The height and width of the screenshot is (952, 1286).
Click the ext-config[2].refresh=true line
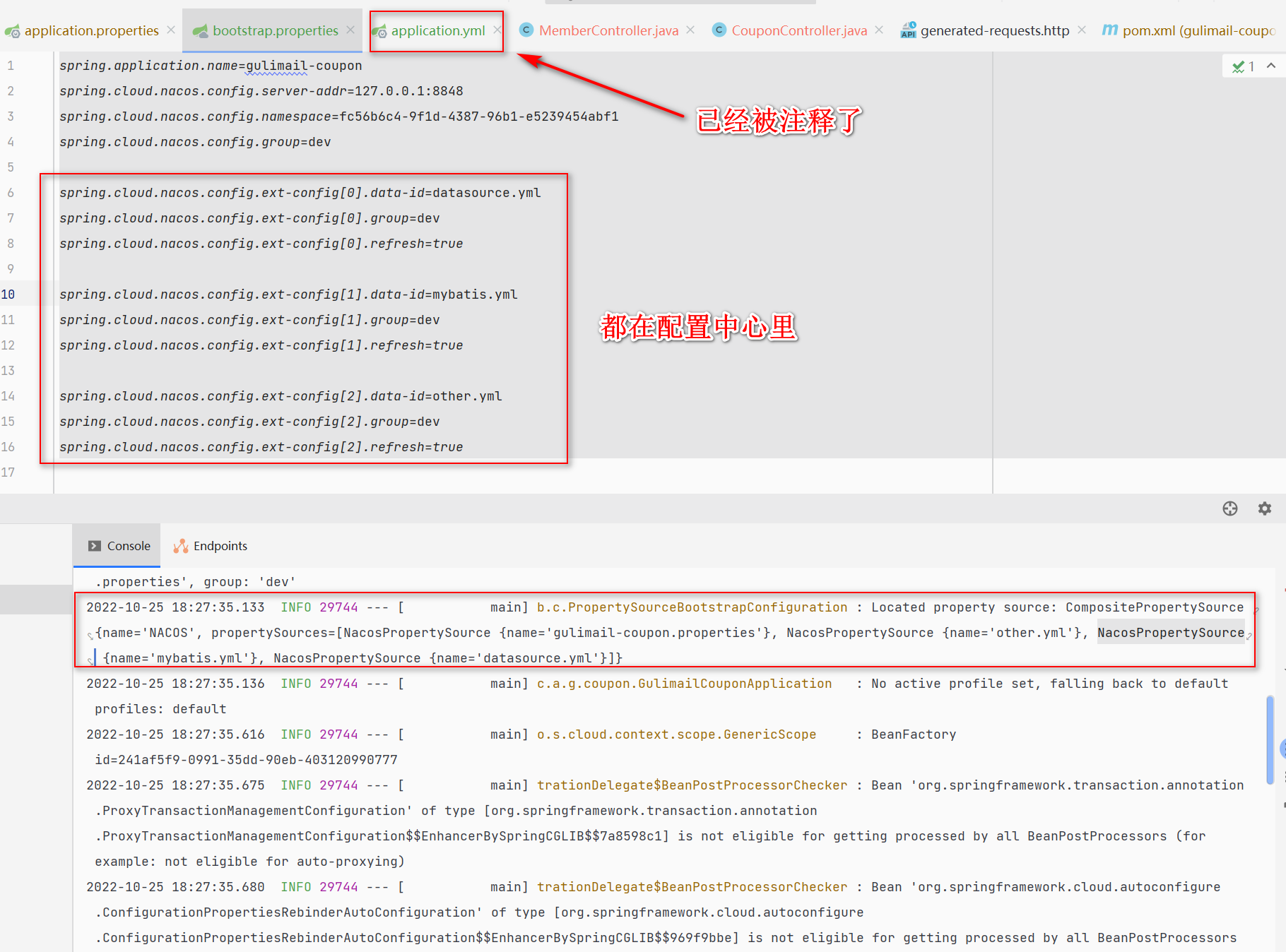261,447
